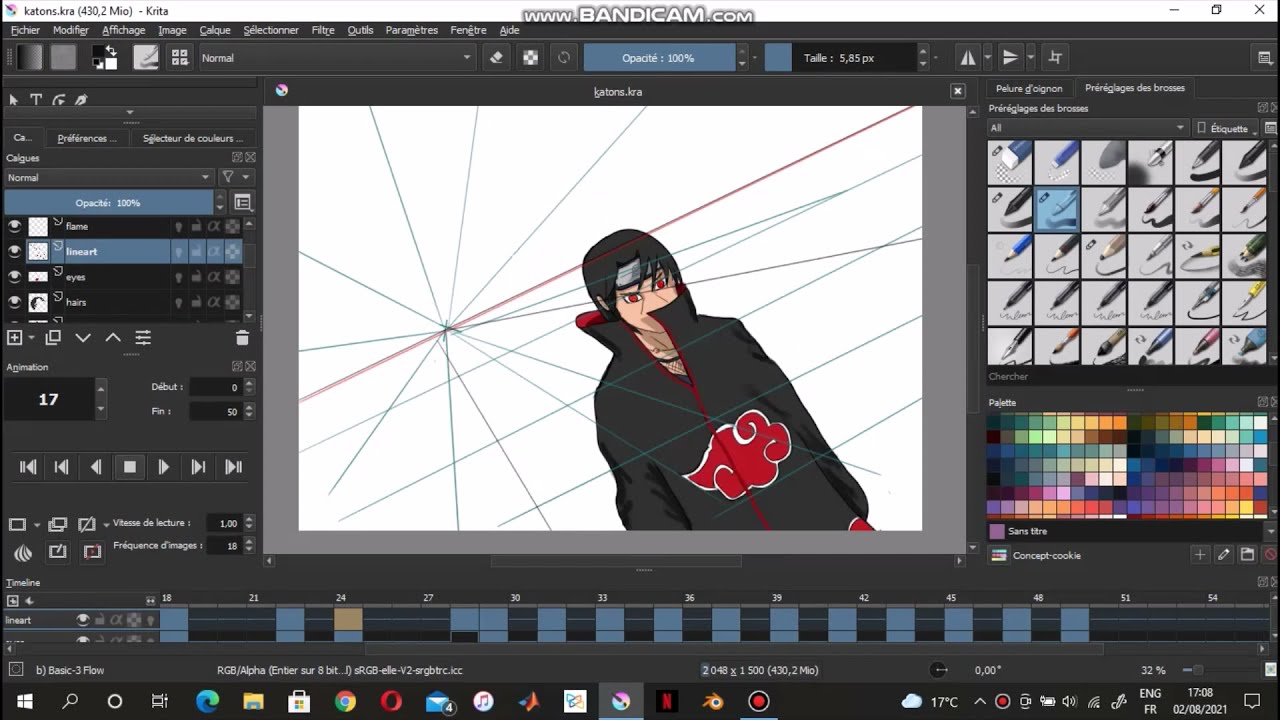
Task: Jump to last animation frame
Action: click(233, 467)
